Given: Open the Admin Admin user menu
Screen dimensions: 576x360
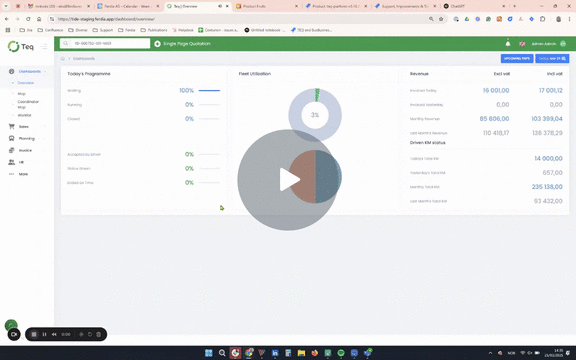Looking at the screenshot, I should [549, 44].
